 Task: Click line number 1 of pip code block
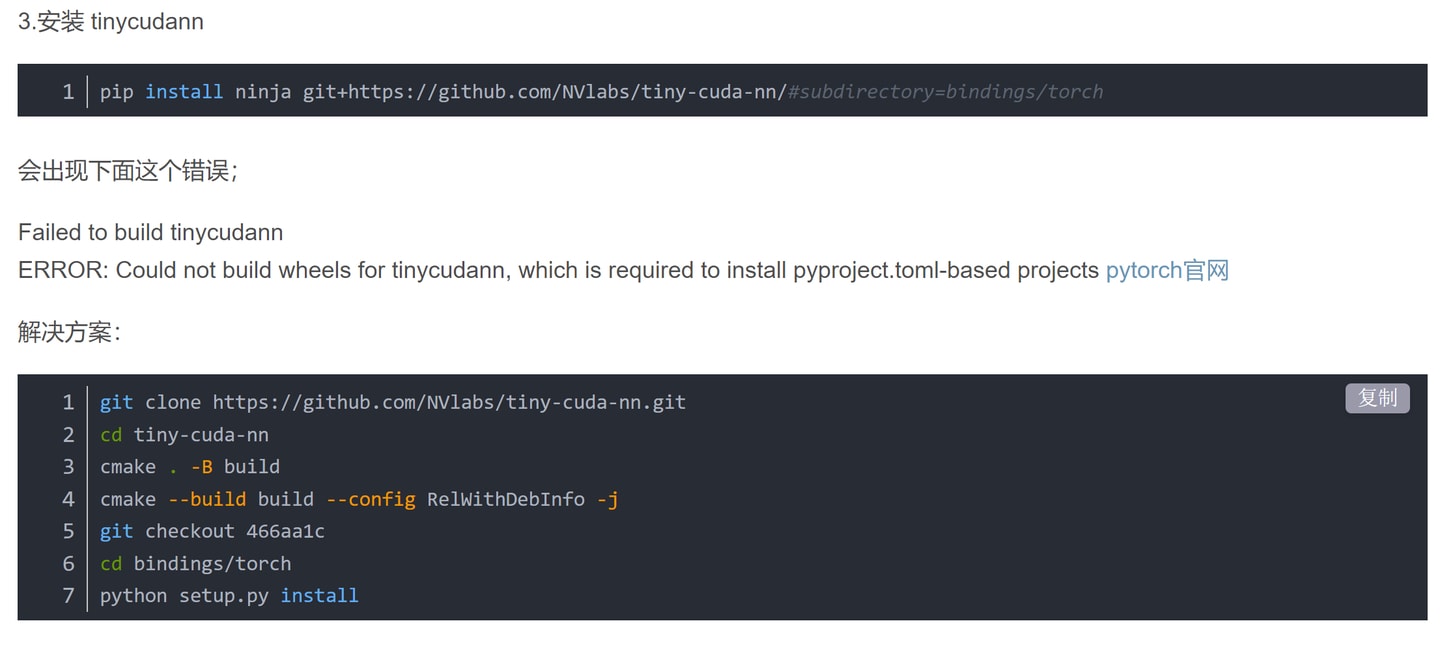68,91
